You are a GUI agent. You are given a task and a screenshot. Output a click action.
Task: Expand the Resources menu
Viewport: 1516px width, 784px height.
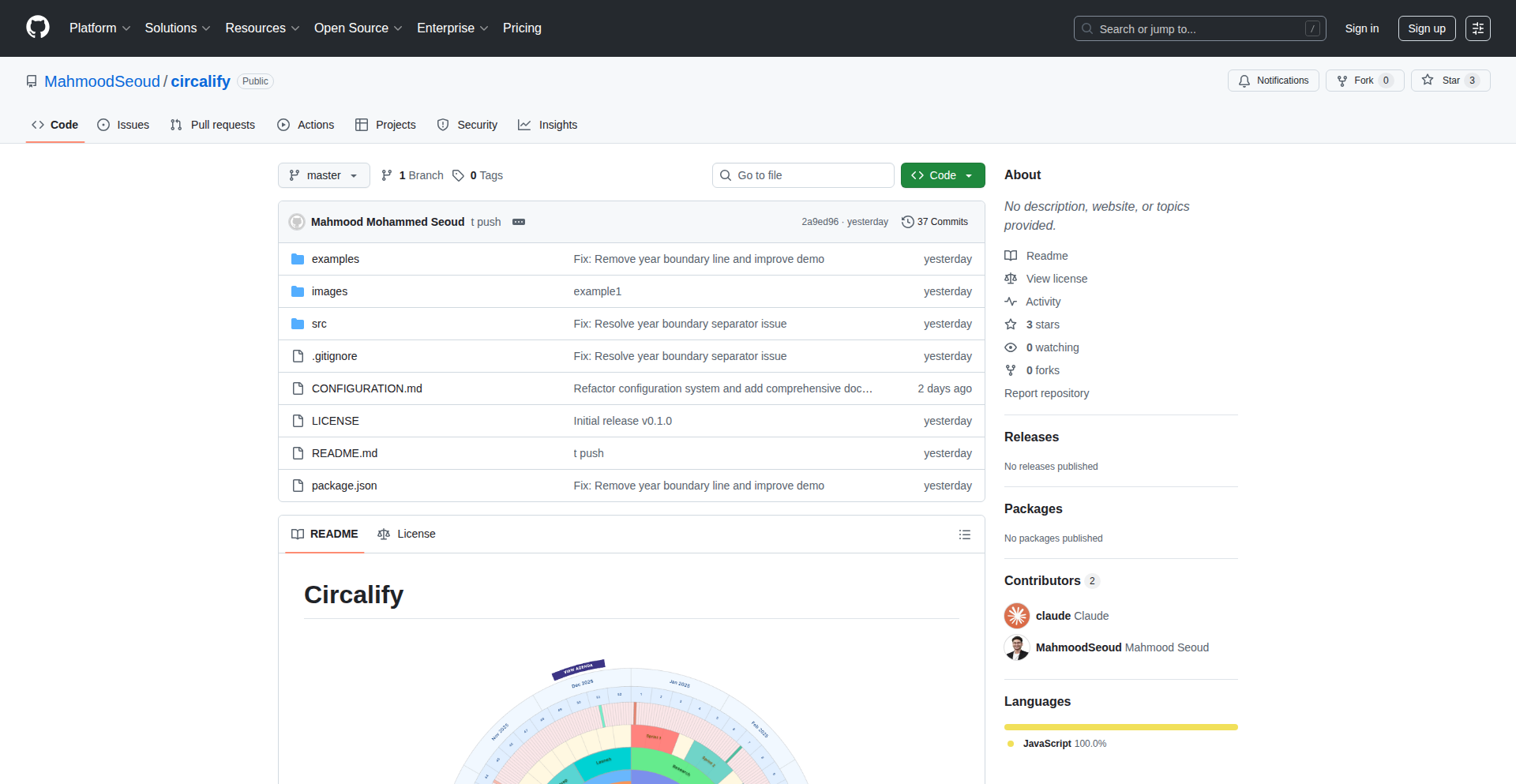point(262,28)
